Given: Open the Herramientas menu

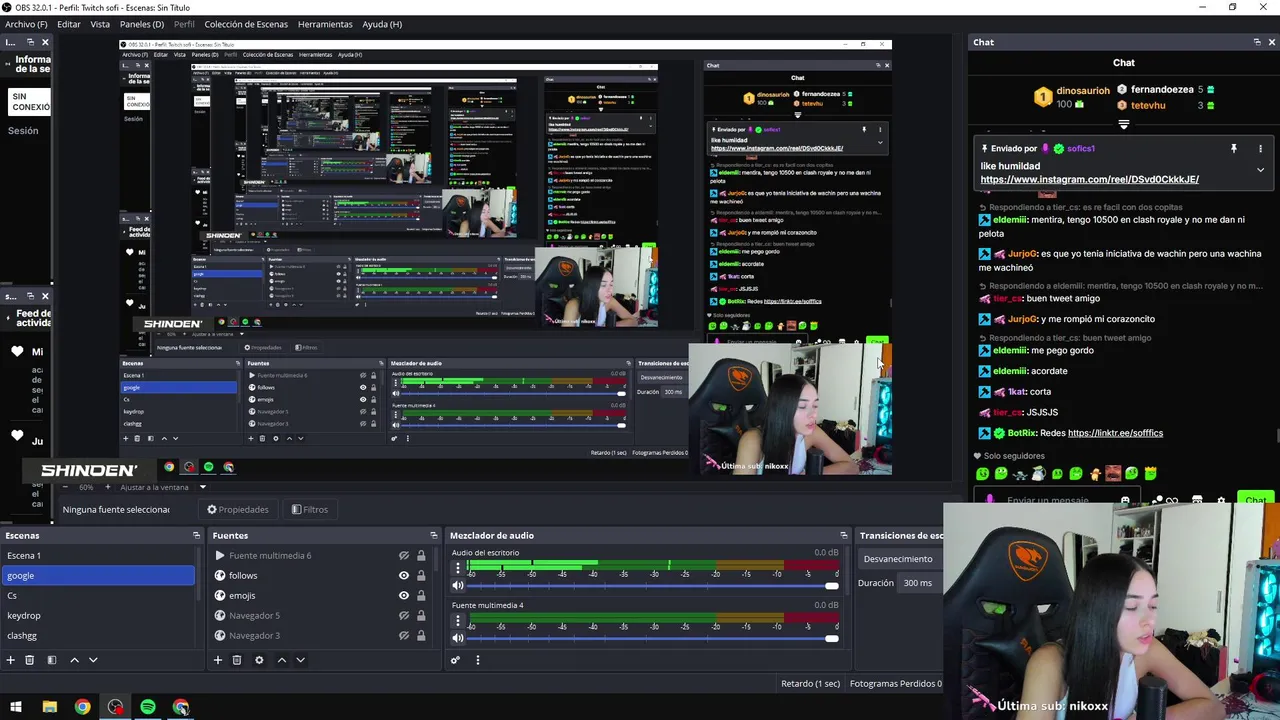Looking at the screenshot, I should [325, 24].
